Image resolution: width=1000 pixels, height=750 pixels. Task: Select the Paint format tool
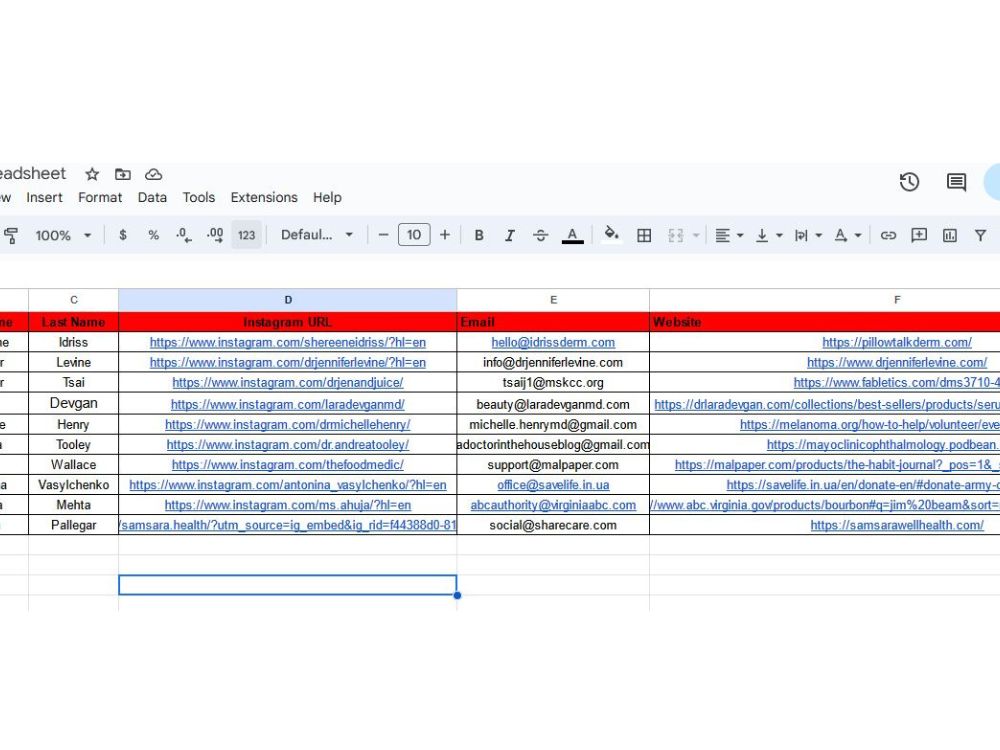click(x=11, y=235)
